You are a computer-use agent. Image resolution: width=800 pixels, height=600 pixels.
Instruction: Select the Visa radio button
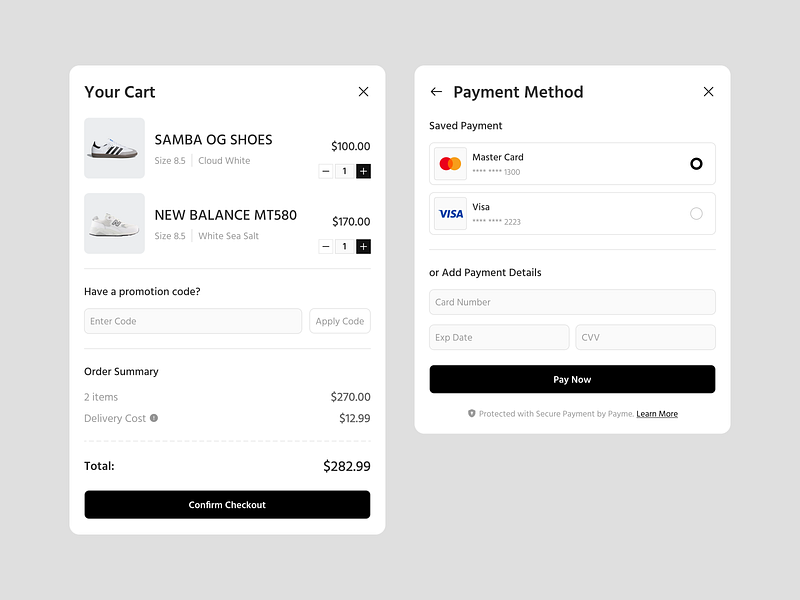696,213
